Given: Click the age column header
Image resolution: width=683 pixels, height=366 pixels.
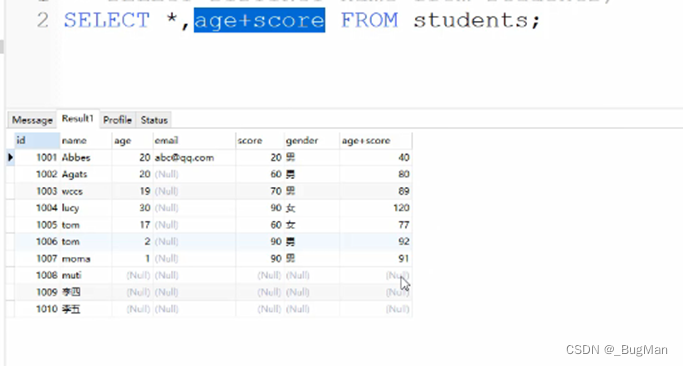Looking at the screenshot, I should coord(132,140).
